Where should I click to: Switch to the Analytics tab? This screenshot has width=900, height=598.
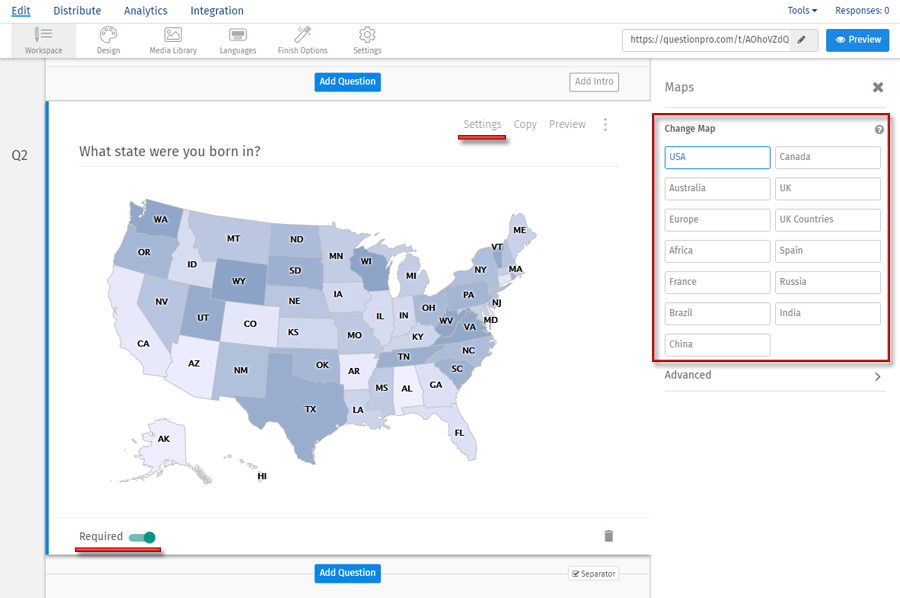(x=145, y=11)
